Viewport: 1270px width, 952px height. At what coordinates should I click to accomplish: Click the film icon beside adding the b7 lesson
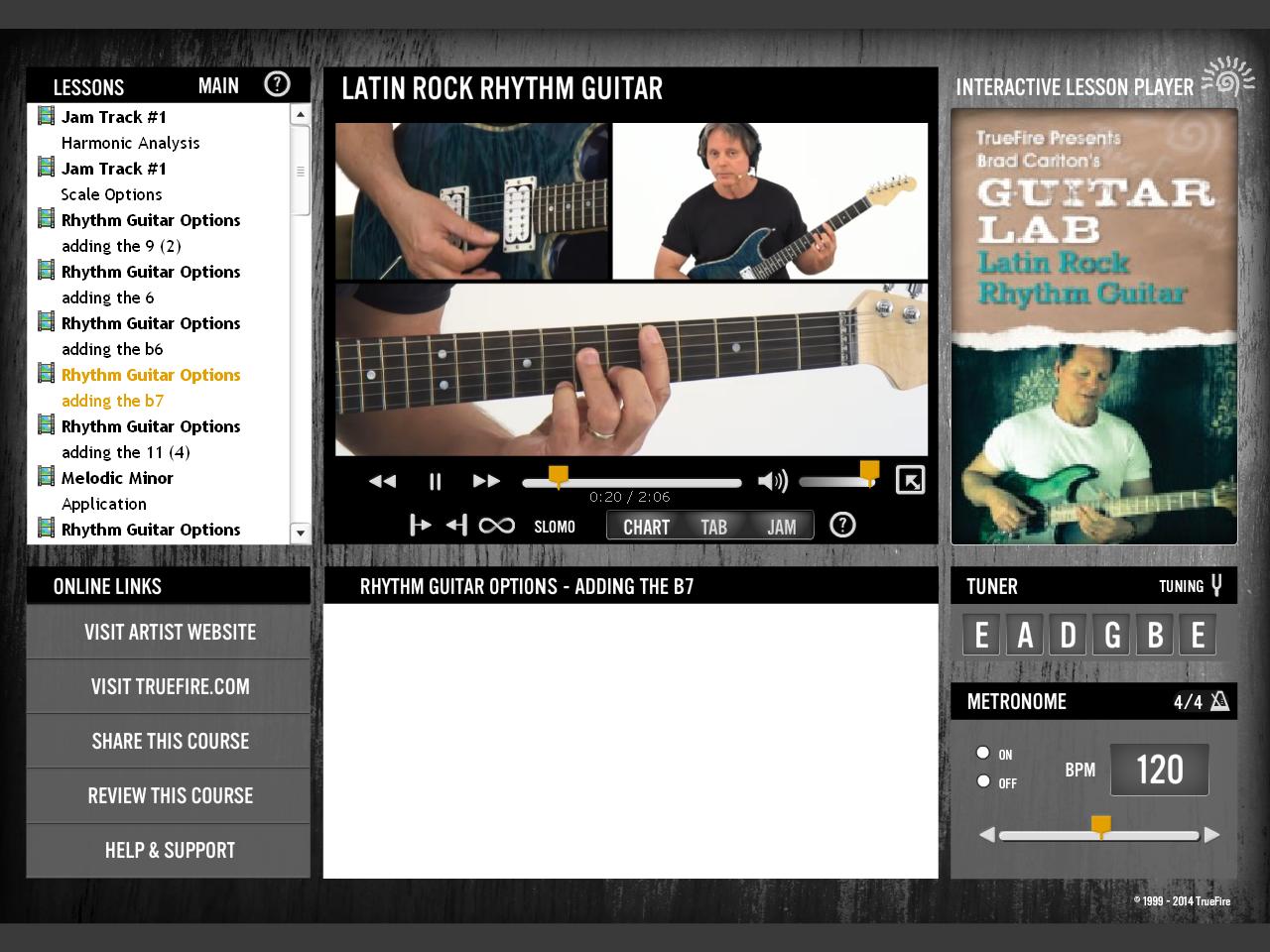[46, 374]
